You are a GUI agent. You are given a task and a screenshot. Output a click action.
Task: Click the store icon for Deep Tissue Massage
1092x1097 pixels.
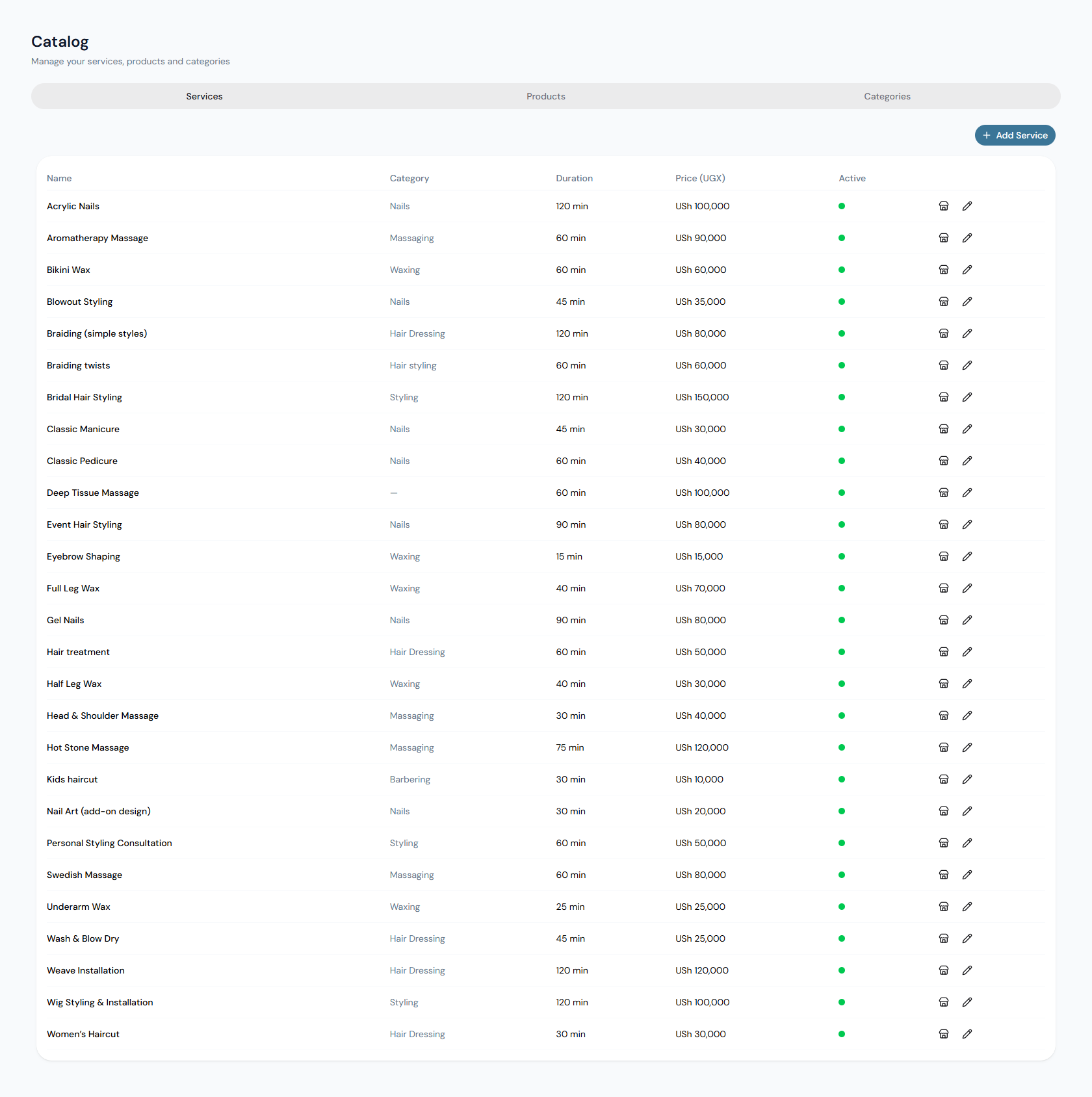tap(944, 493)
